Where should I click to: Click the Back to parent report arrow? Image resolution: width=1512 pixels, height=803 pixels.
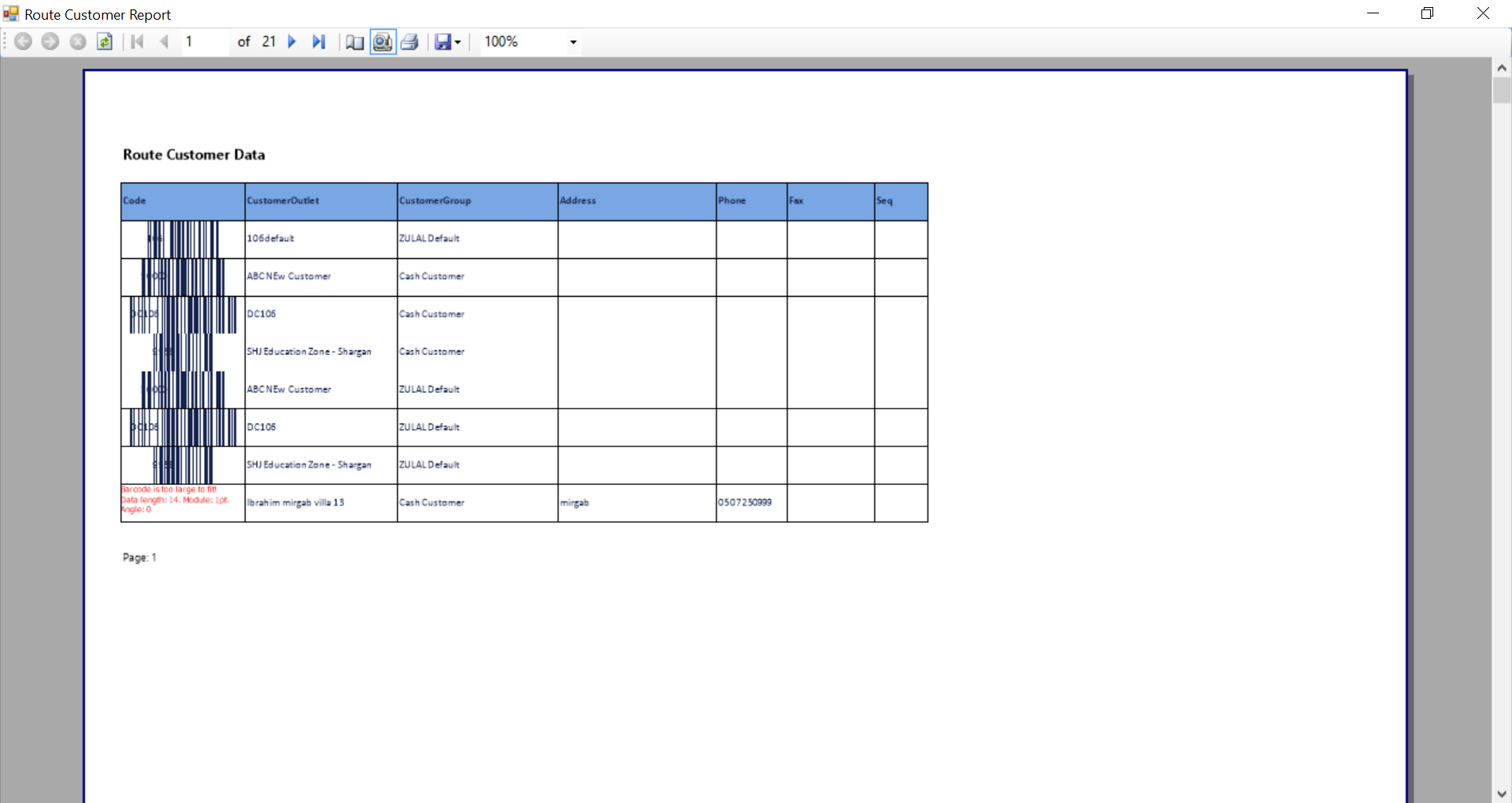23,42
